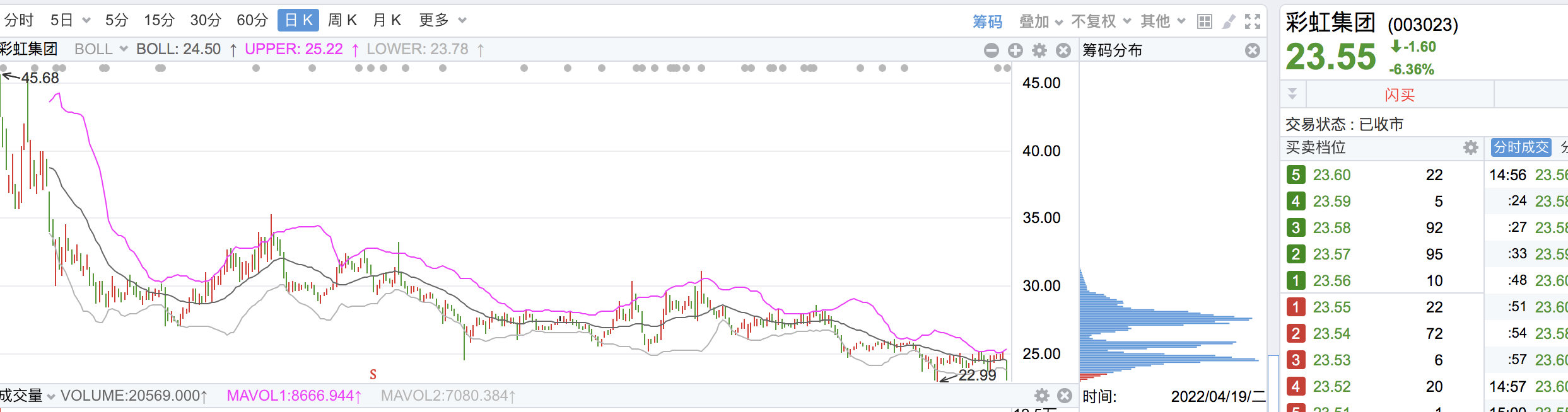
Task: Click the BOLL: 24.50 indicator value
Action: tap(178, 49)
